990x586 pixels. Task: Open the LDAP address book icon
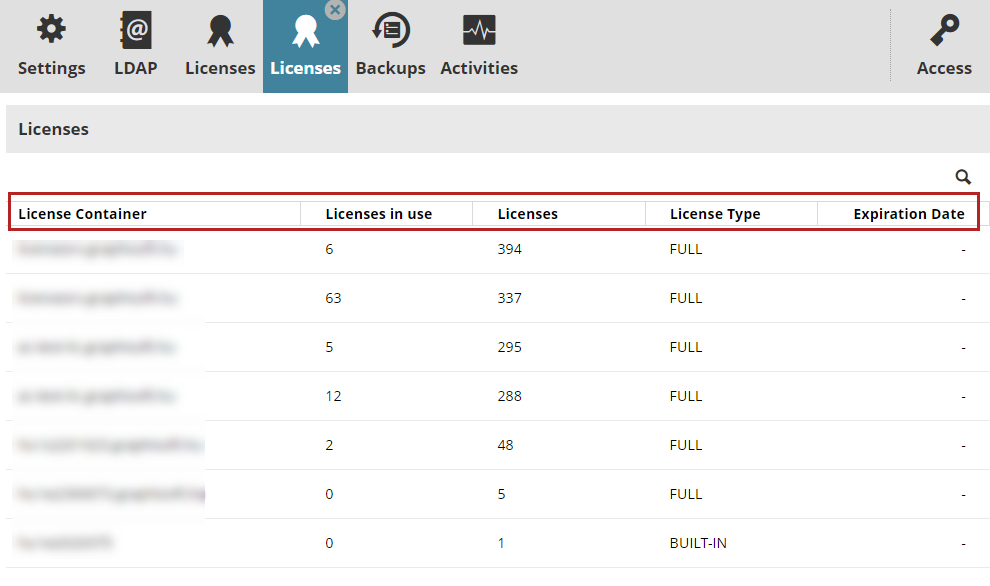pos(135,31)
